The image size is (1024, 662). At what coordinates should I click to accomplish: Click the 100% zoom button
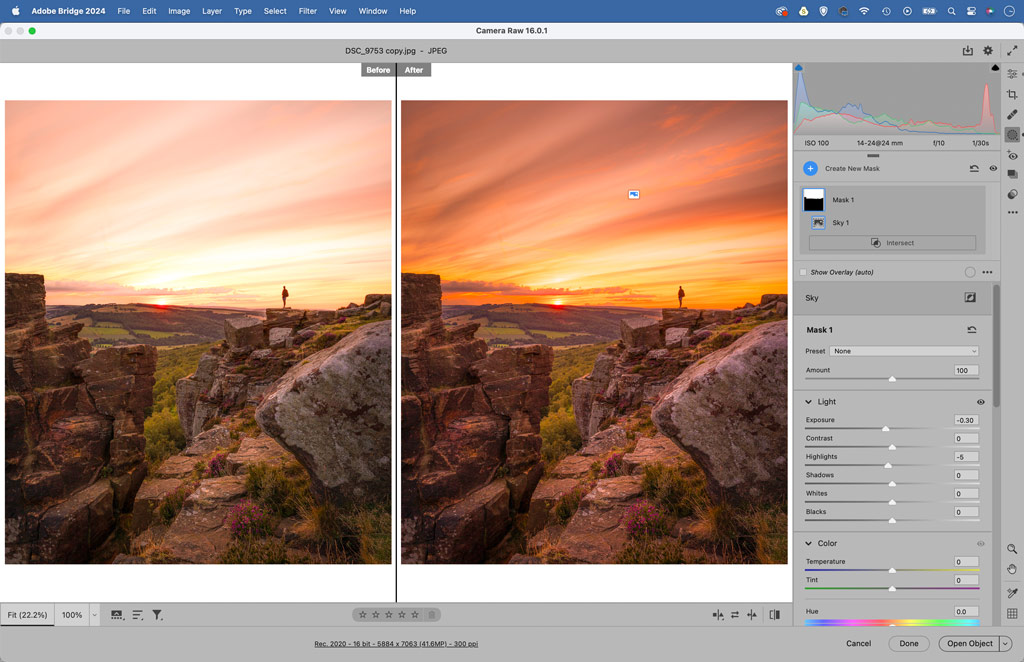(x=72, y=615)
